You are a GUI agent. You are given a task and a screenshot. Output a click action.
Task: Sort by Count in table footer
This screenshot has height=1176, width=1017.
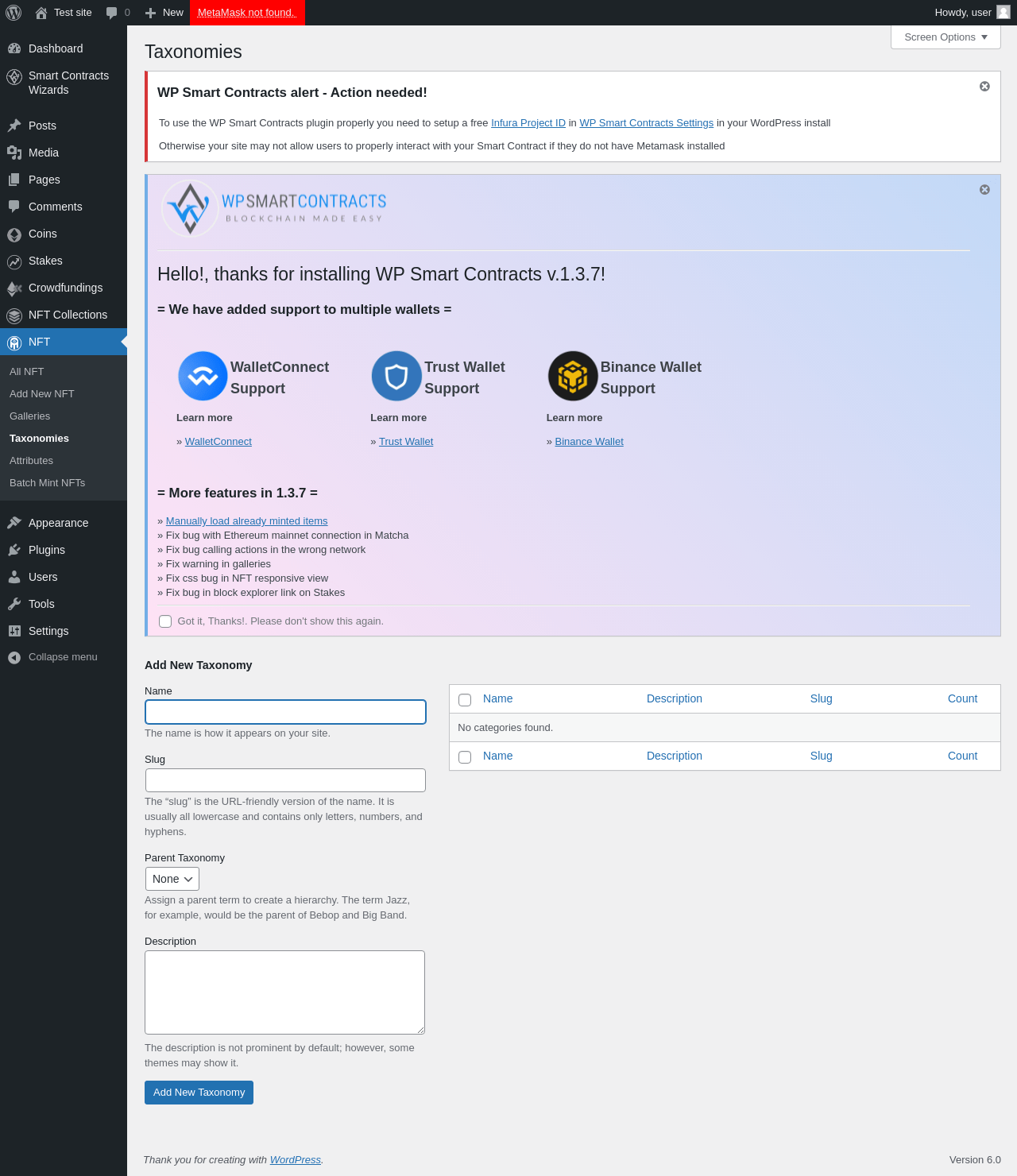pyautogui.click(x=962, y=756)
